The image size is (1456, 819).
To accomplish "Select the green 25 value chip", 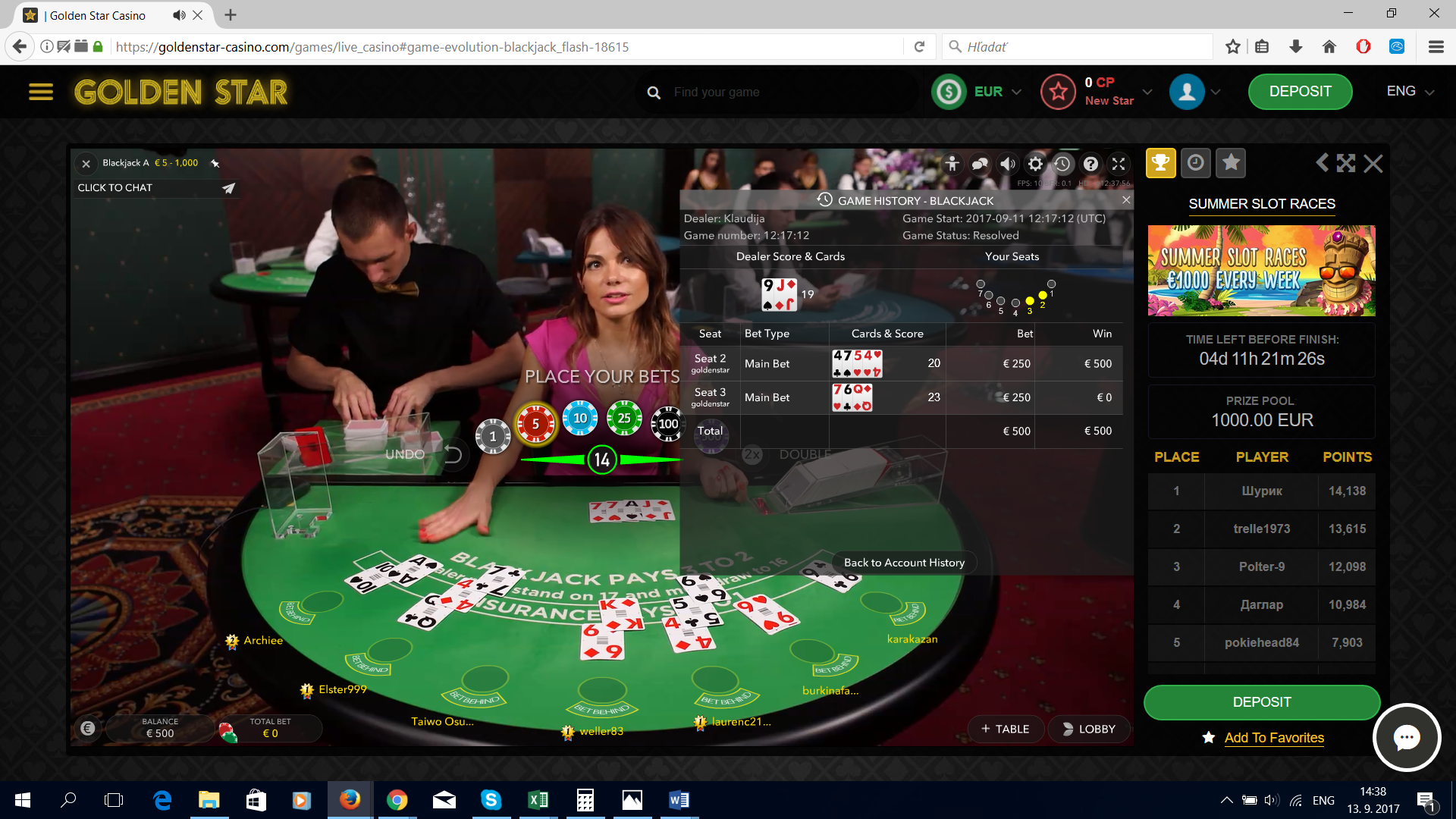I will click(x=624, y=418).
